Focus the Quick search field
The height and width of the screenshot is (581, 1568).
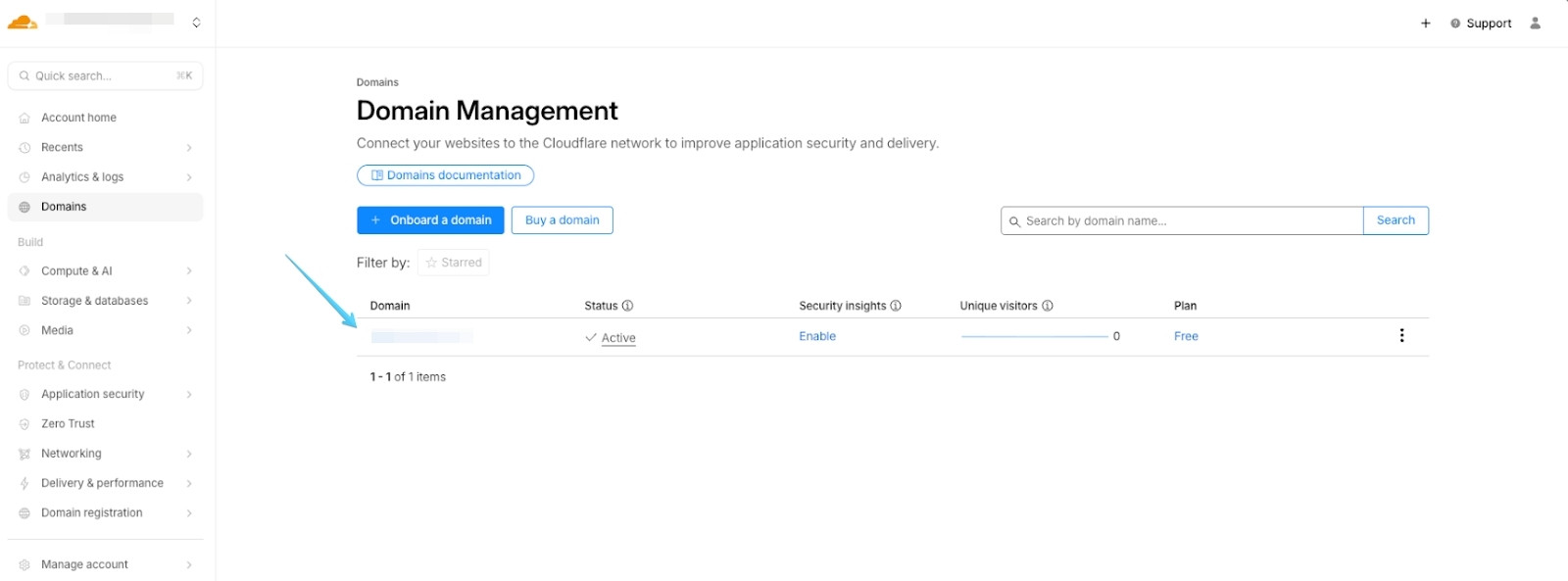105,75
